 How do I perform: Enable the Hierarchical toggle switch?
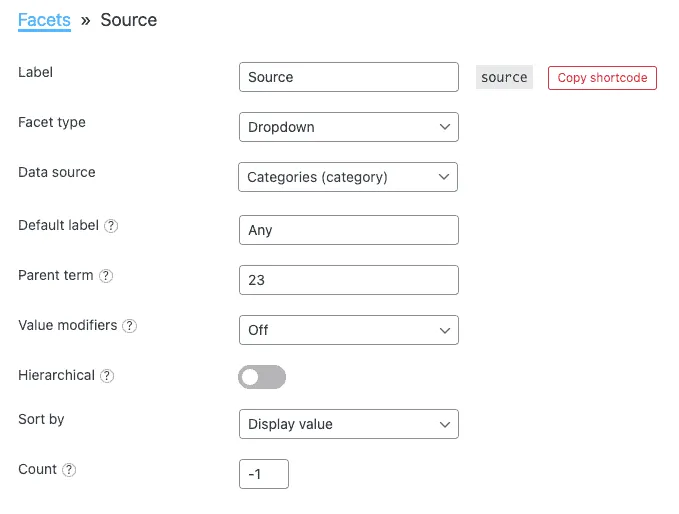262,377
